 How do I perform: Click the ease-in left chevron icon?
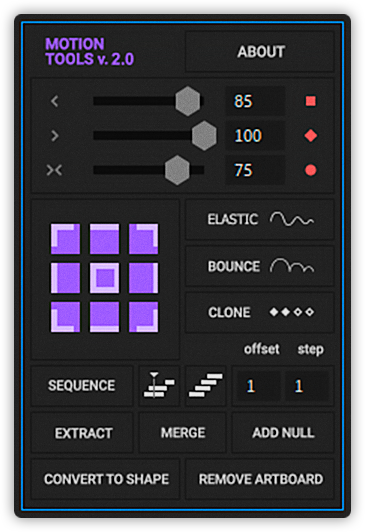coord(54,101)
